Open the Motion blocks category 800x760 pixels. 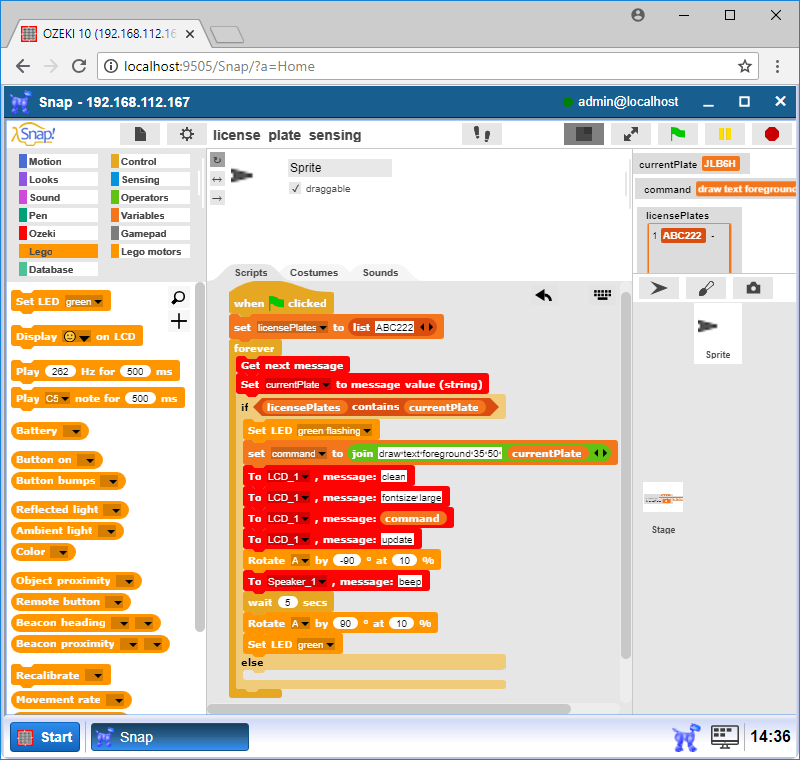(x=58, y=161)
